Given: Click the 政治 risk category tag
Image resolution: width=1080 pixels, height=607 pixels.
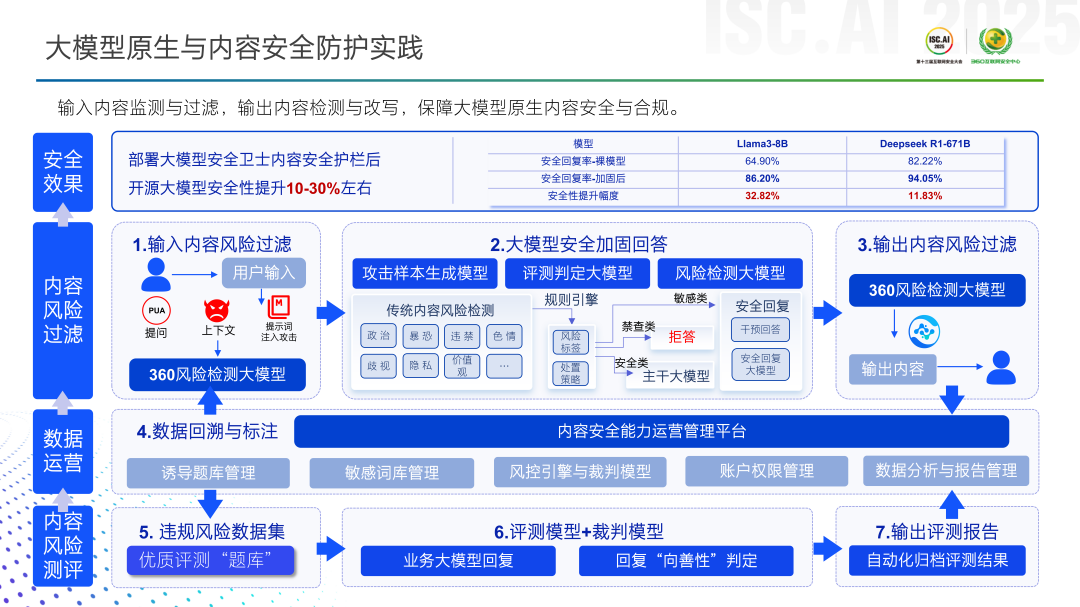Looking at the screenshot, I should (378, 336).
